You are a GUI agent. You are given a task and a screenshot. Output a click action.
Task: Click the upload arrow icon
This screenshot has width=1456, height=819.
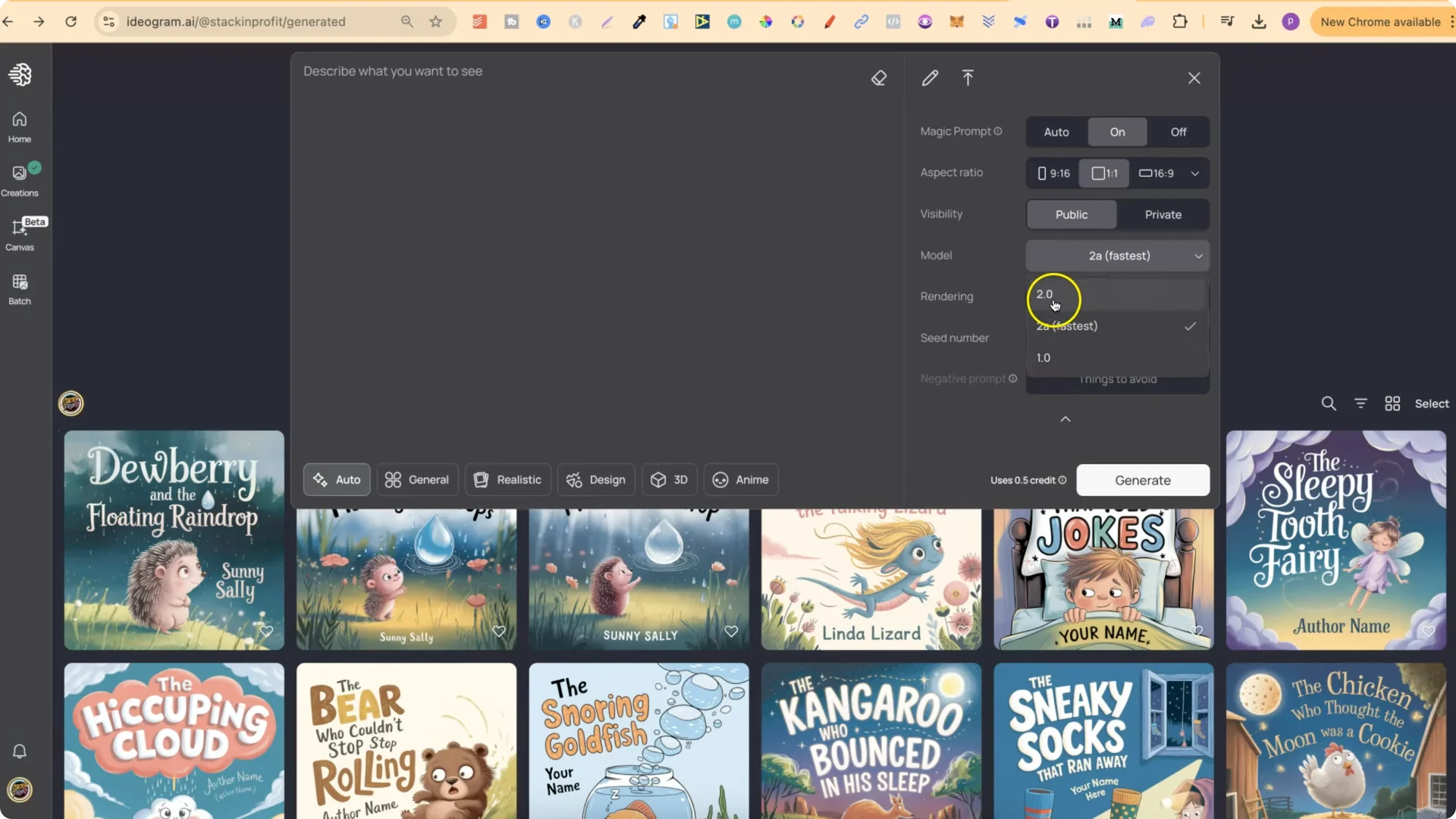(x=968, y=78)
